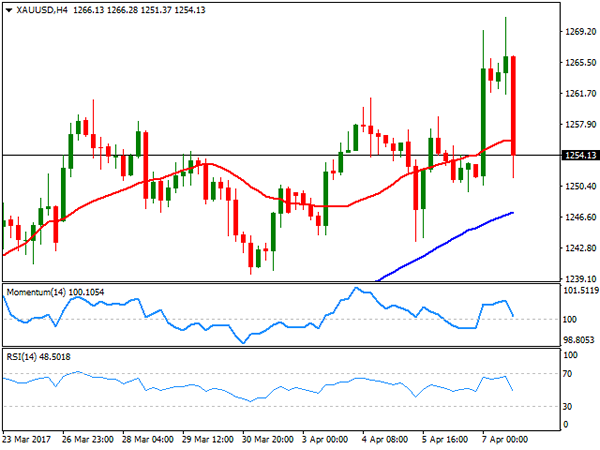Click price scale value 1242.80

(580, 248)
